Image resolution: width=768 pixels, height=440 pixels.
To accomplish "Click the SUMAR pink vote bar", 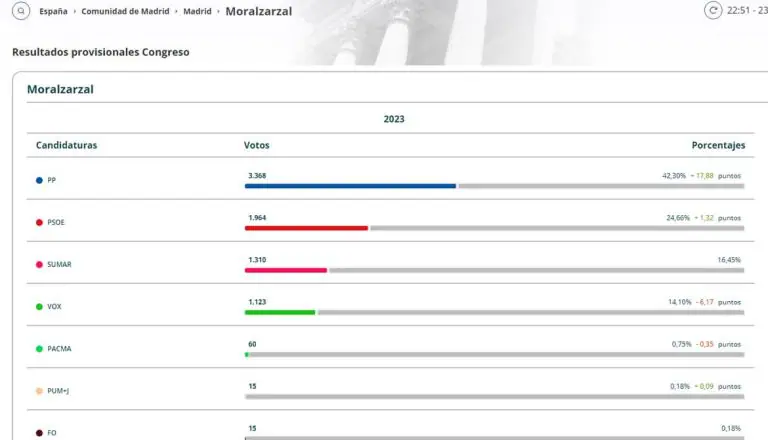I will click(x=286, y=270).
